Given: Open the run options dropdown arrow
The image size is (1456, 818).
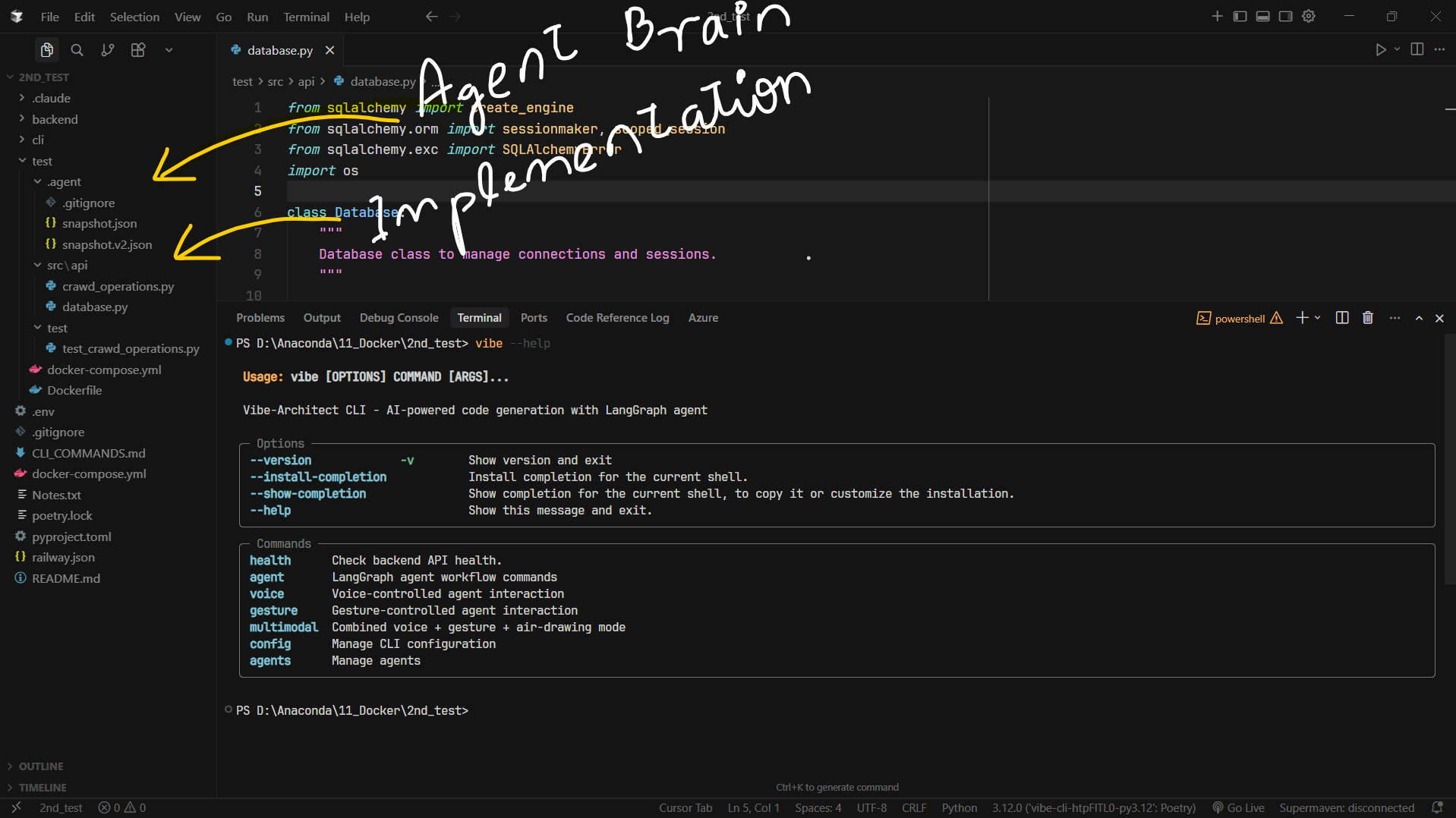Looking at the screenshot, I should (x=1397, y=49).
